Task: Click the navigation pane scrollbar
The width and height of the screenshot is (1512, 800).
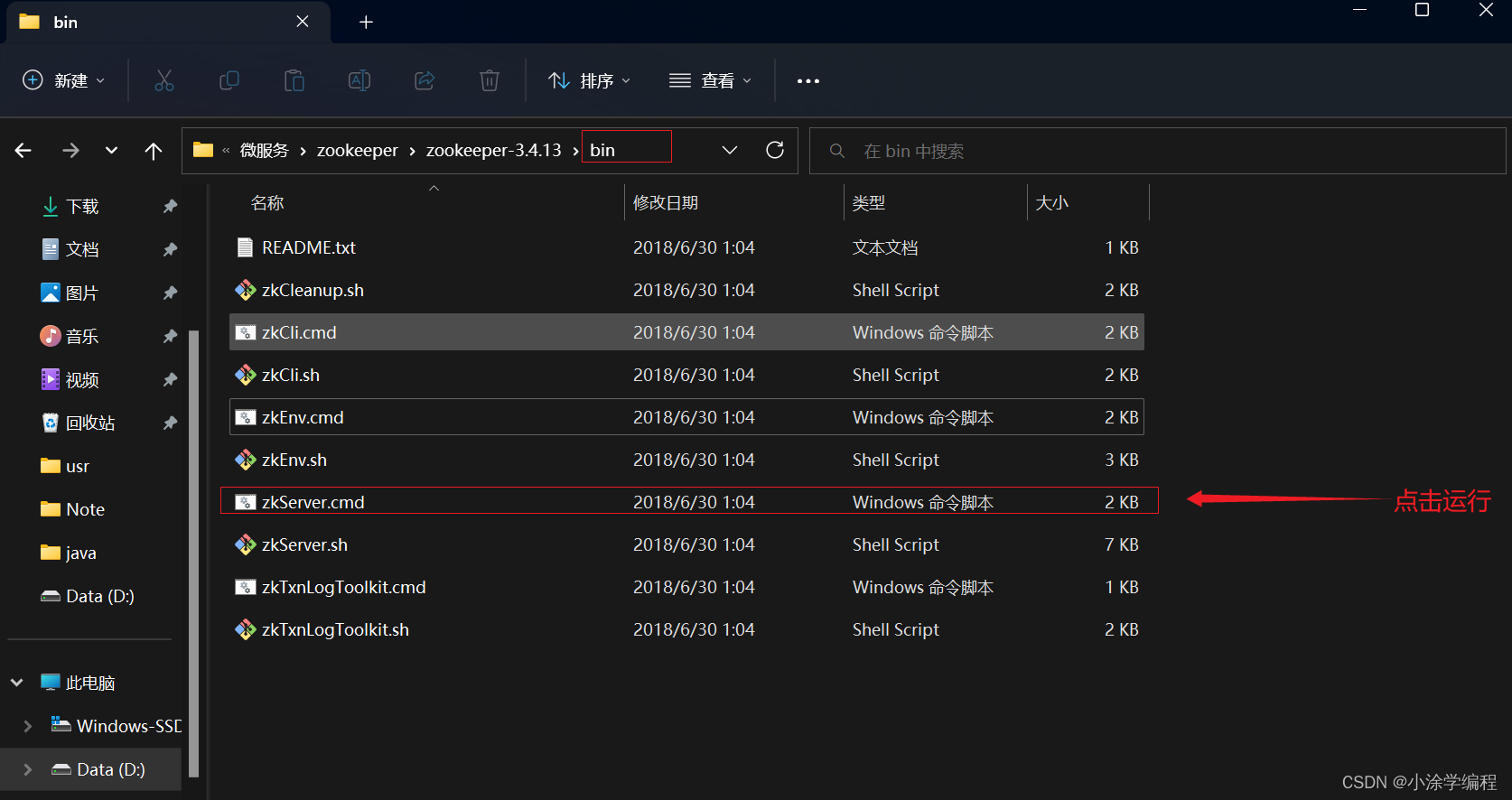Action: click(x=193, y=553)
